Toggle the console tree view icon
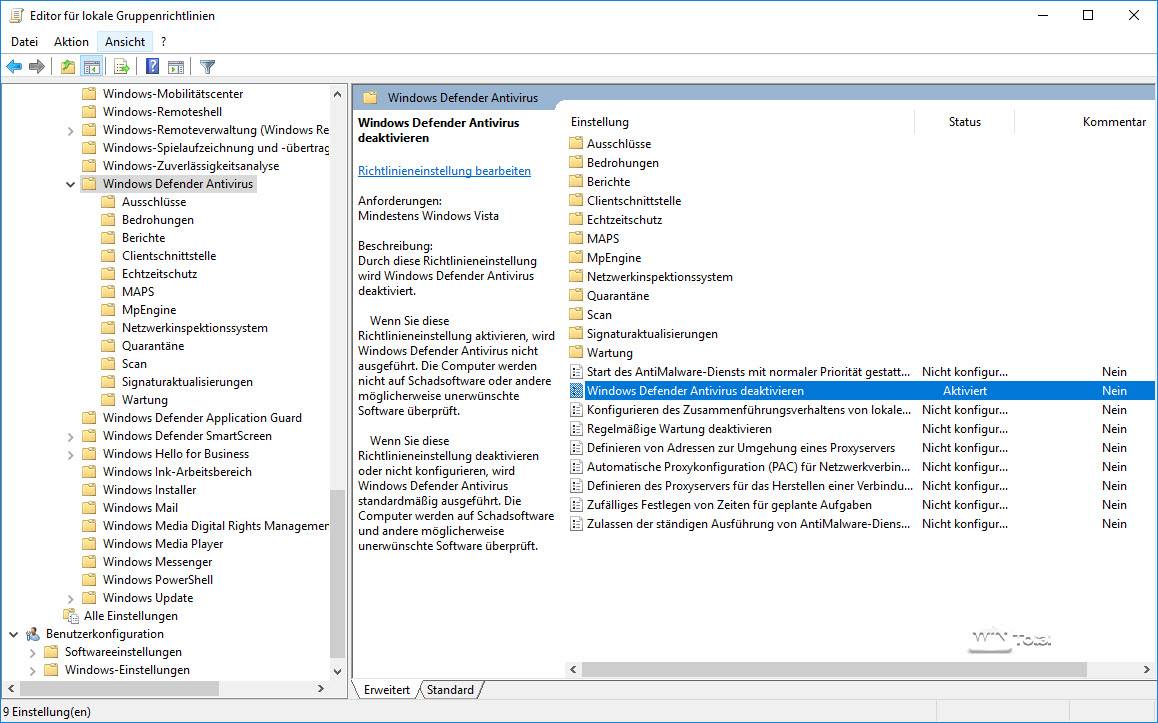Image resolution: width=1158 pixels, height=723 pixels. click(x=92, y=67)
